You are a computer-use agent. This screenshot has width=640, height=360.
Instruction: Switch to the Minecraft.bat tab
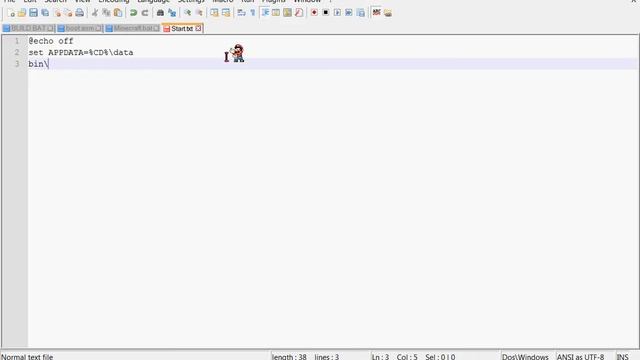pyautogui.click(x=132, y=29)
